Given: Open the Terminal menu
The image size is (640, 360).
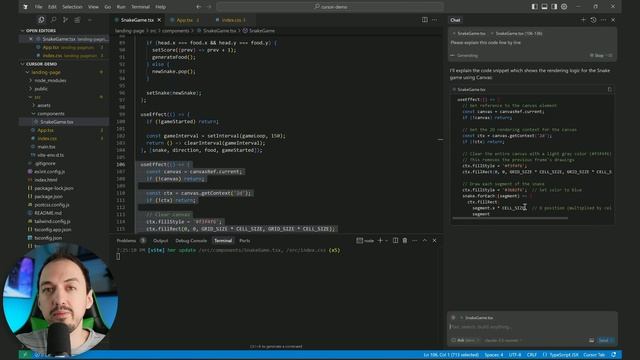Looking at the screenshot, I should [x=140, y=7].
